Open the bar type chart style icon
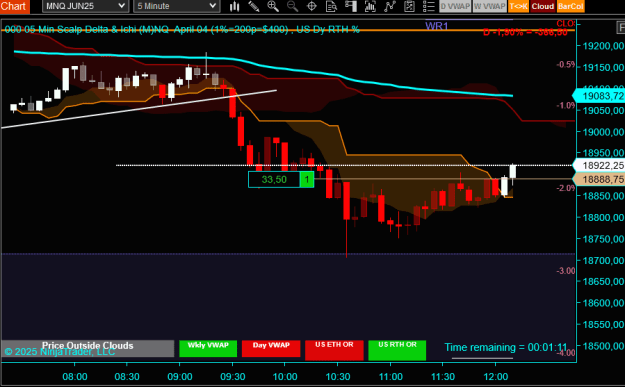The image size is (625, 387). 234,6
